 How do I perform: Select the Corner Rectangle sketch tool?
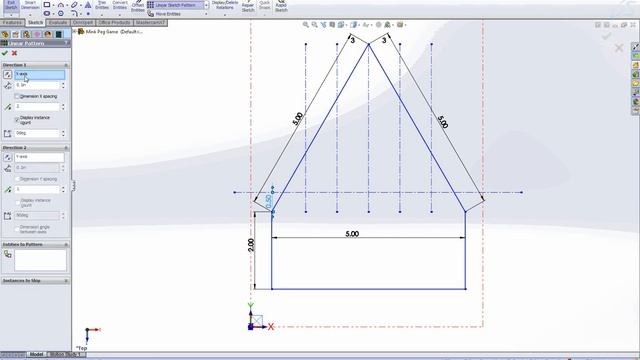click(47, 5)
